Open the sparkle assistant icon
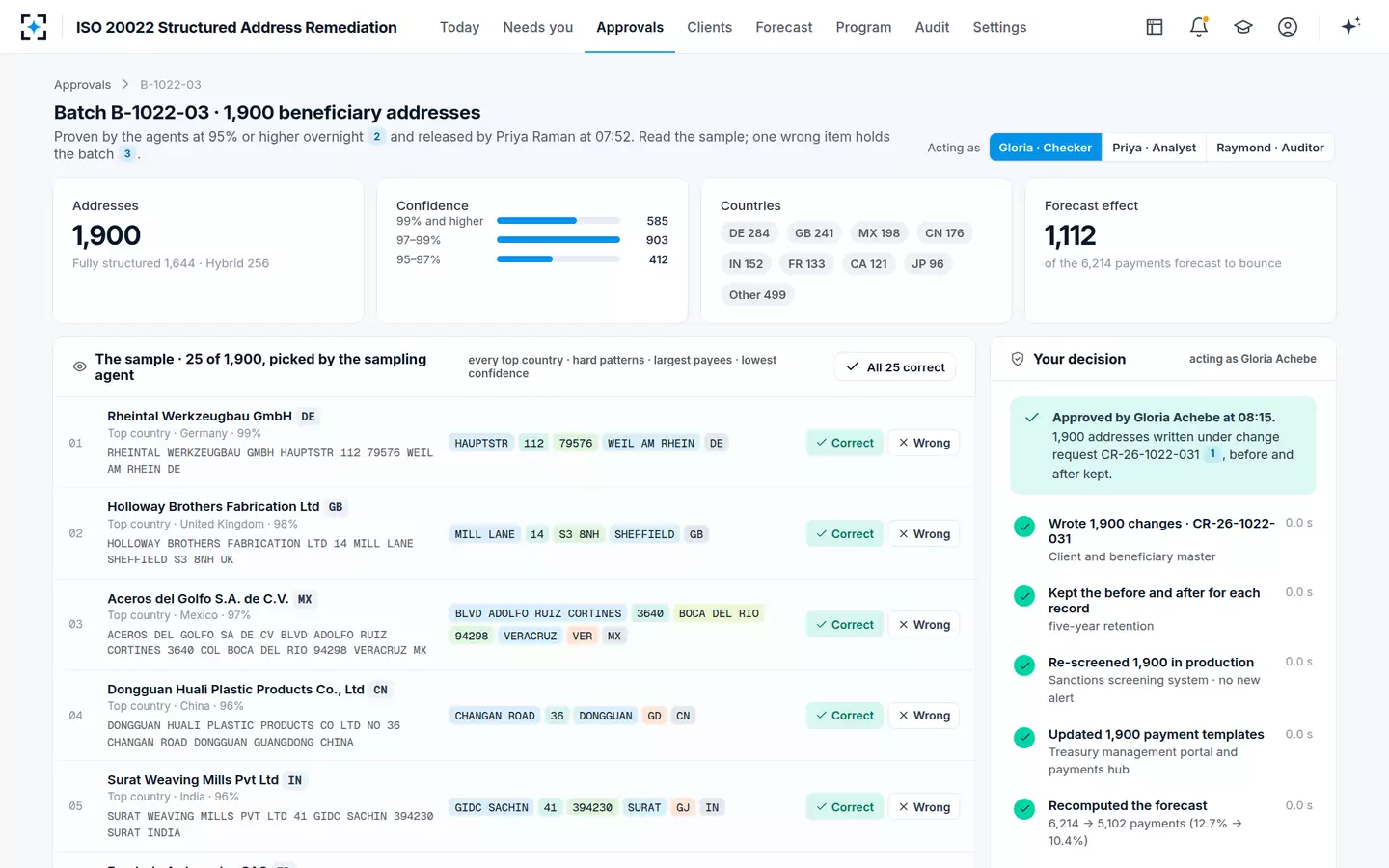 point(1350,26)
